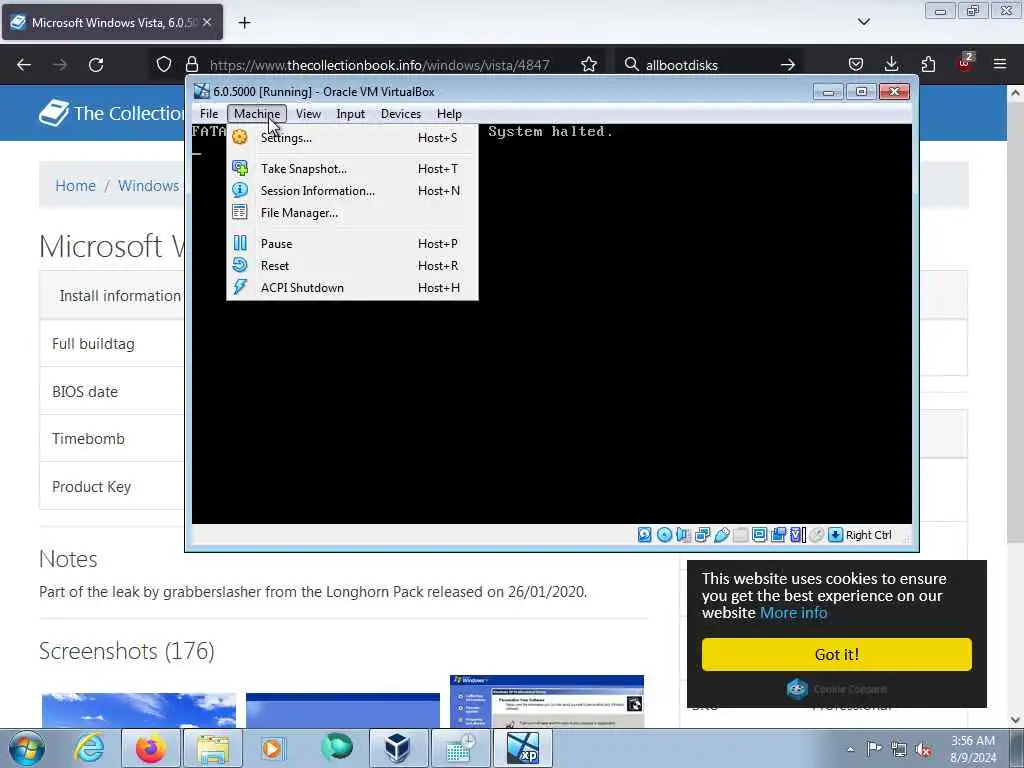The image size is (1024, 768).
Task: Click the network adapter icon in VirtualBox status bar
Action: coord(702,535)
